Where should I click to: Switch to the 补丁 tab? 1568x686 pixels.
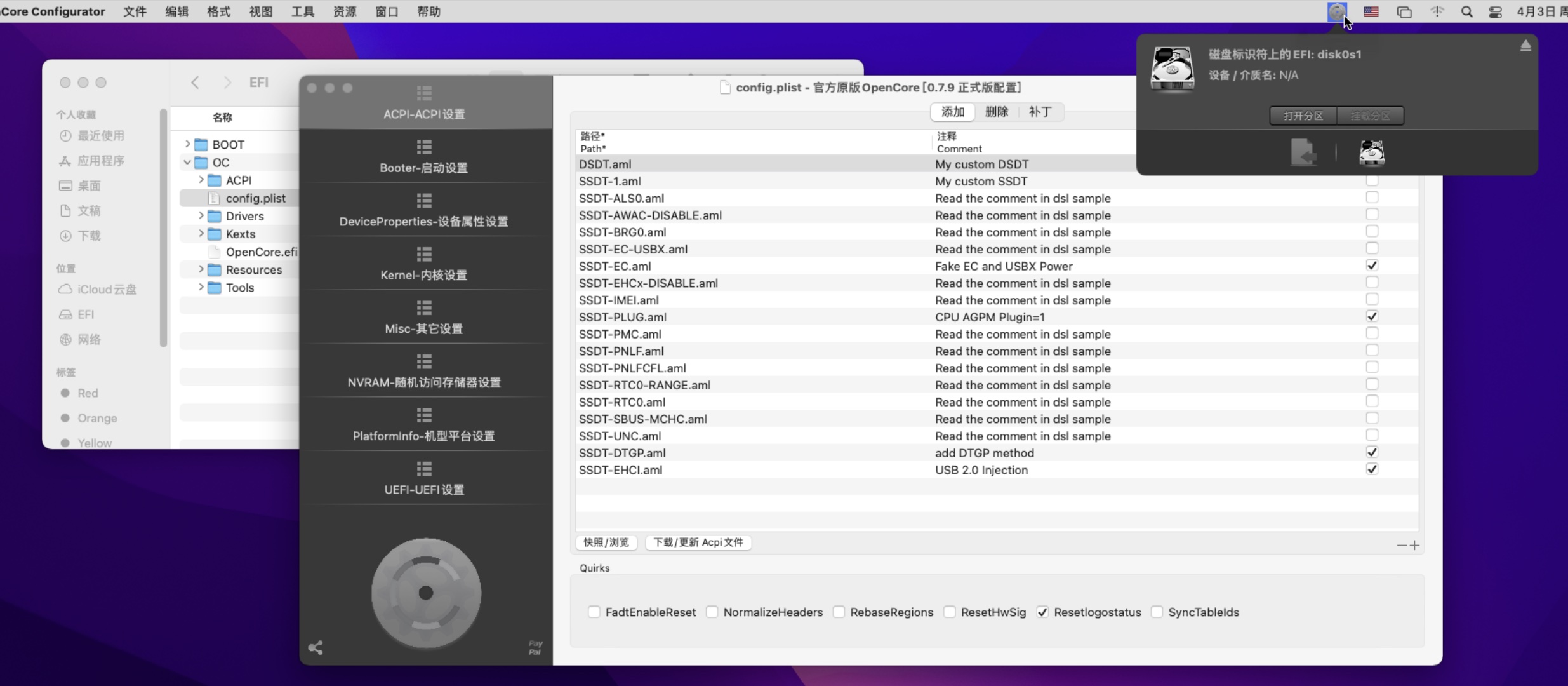[x=1040, y=112]
